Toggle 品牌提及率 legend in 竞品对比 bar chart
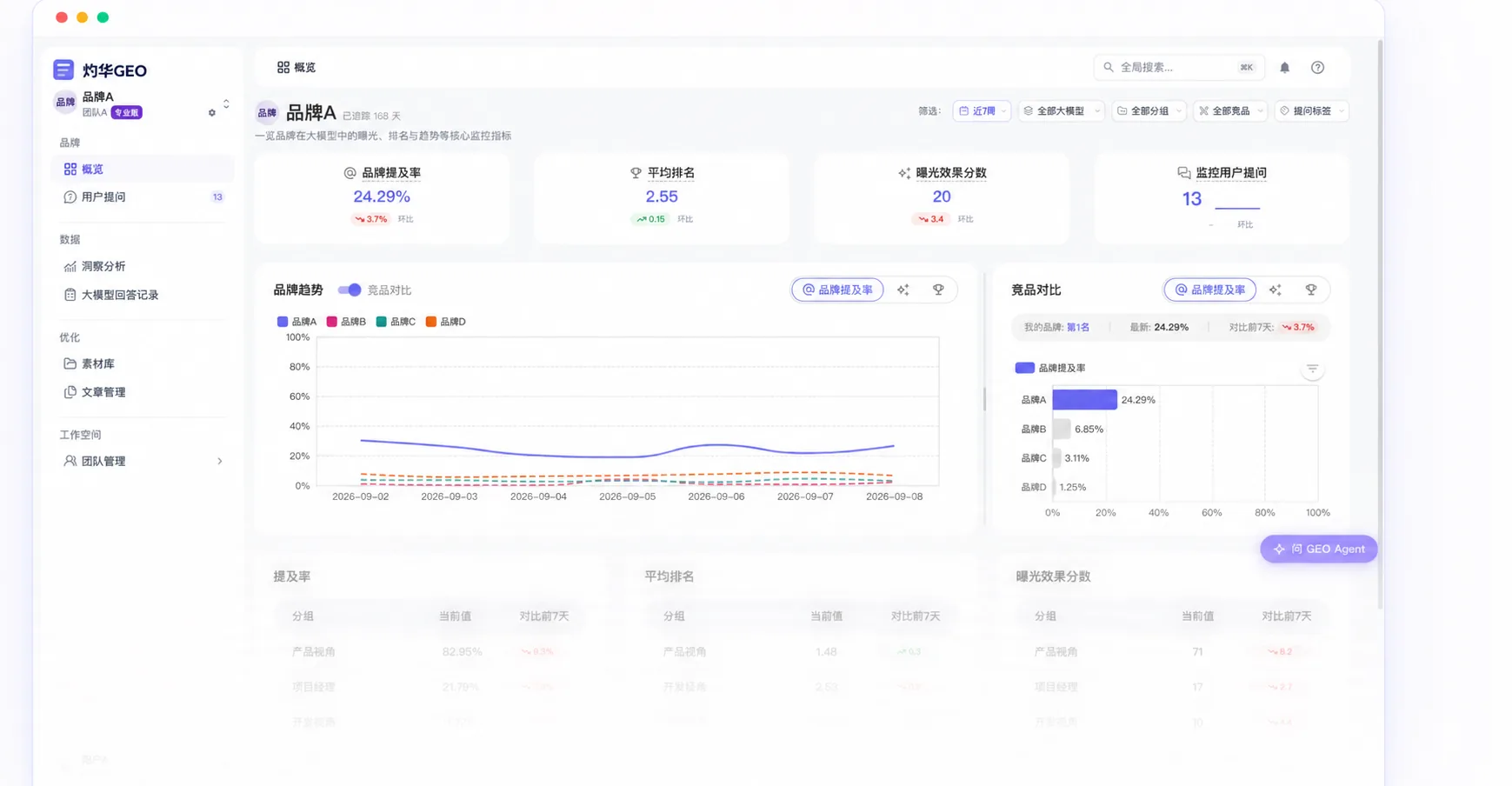This screenshot has width=1512, height=786. click(1050, 368)
